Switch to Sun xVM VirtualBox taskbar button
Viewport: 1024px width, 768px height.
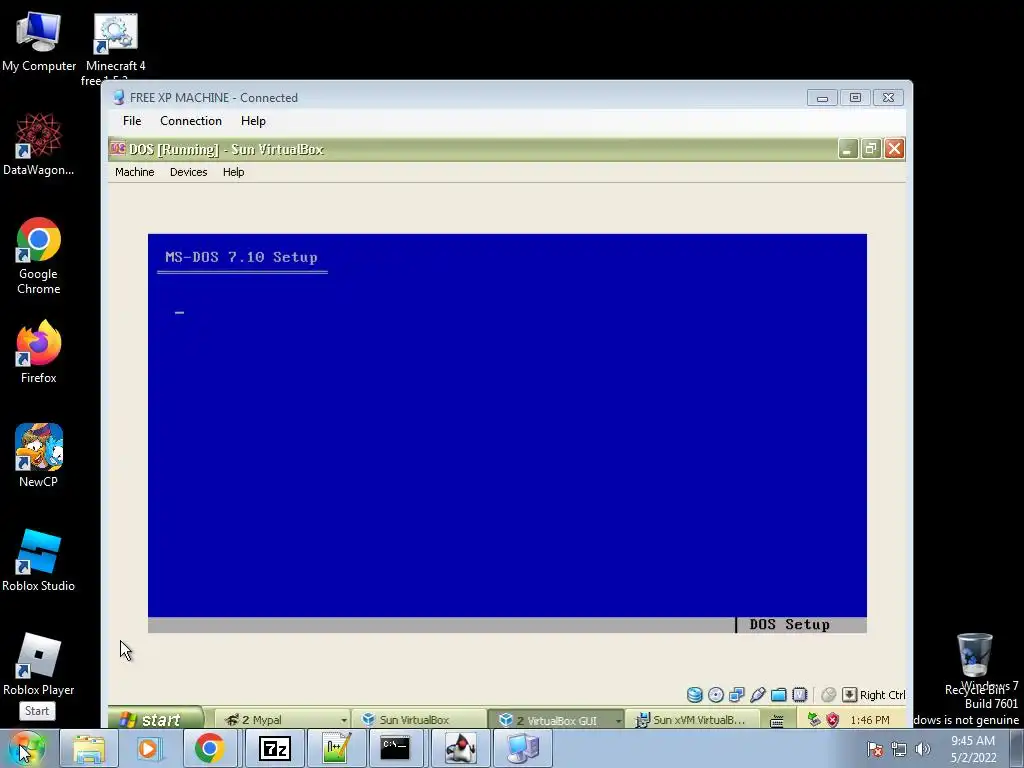coord(694,720)
